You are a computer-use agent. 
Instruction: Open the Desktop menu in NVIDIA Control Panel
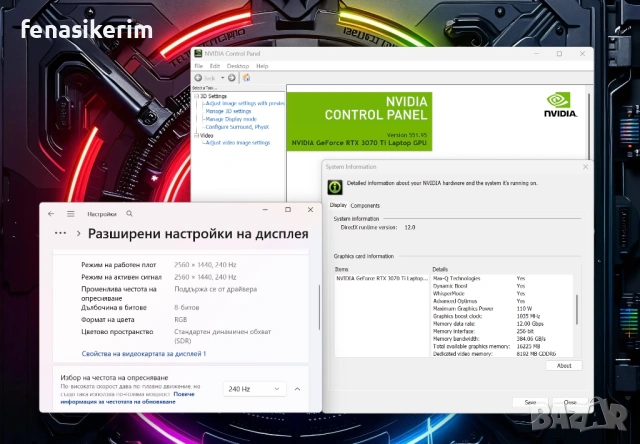point(238,66)
